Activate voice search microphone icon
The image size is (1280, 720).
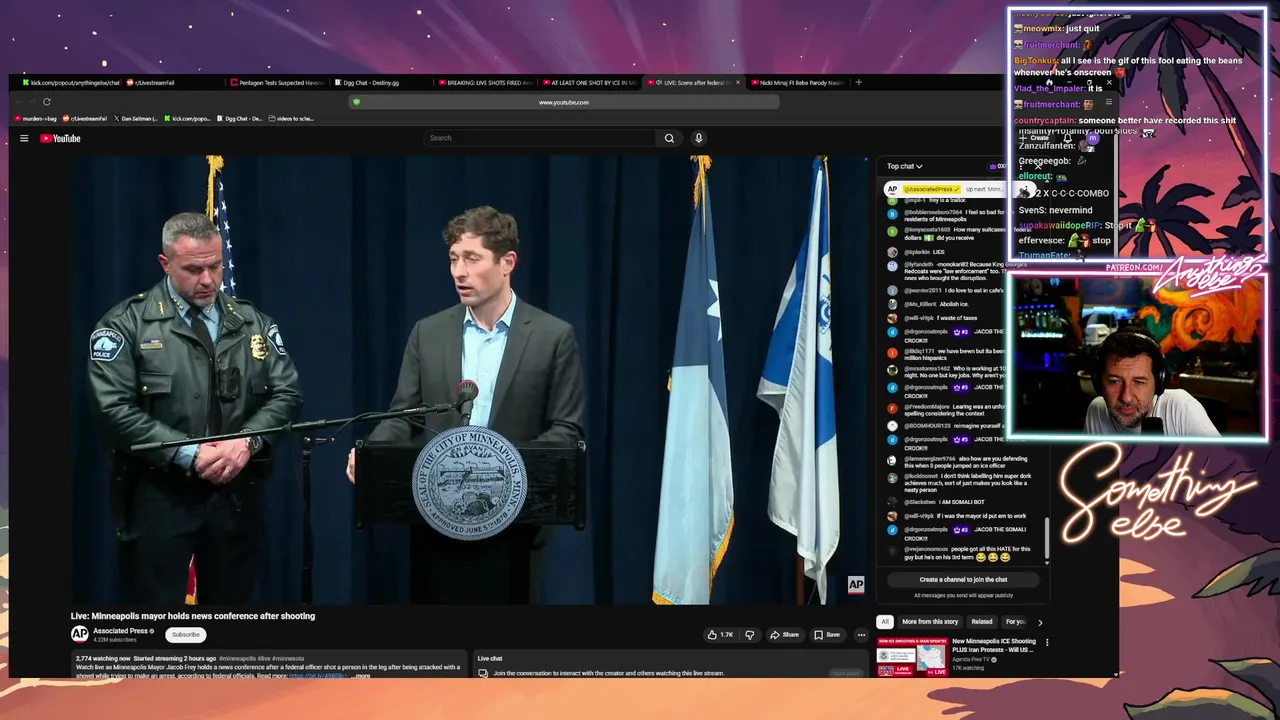click(698, 138)
